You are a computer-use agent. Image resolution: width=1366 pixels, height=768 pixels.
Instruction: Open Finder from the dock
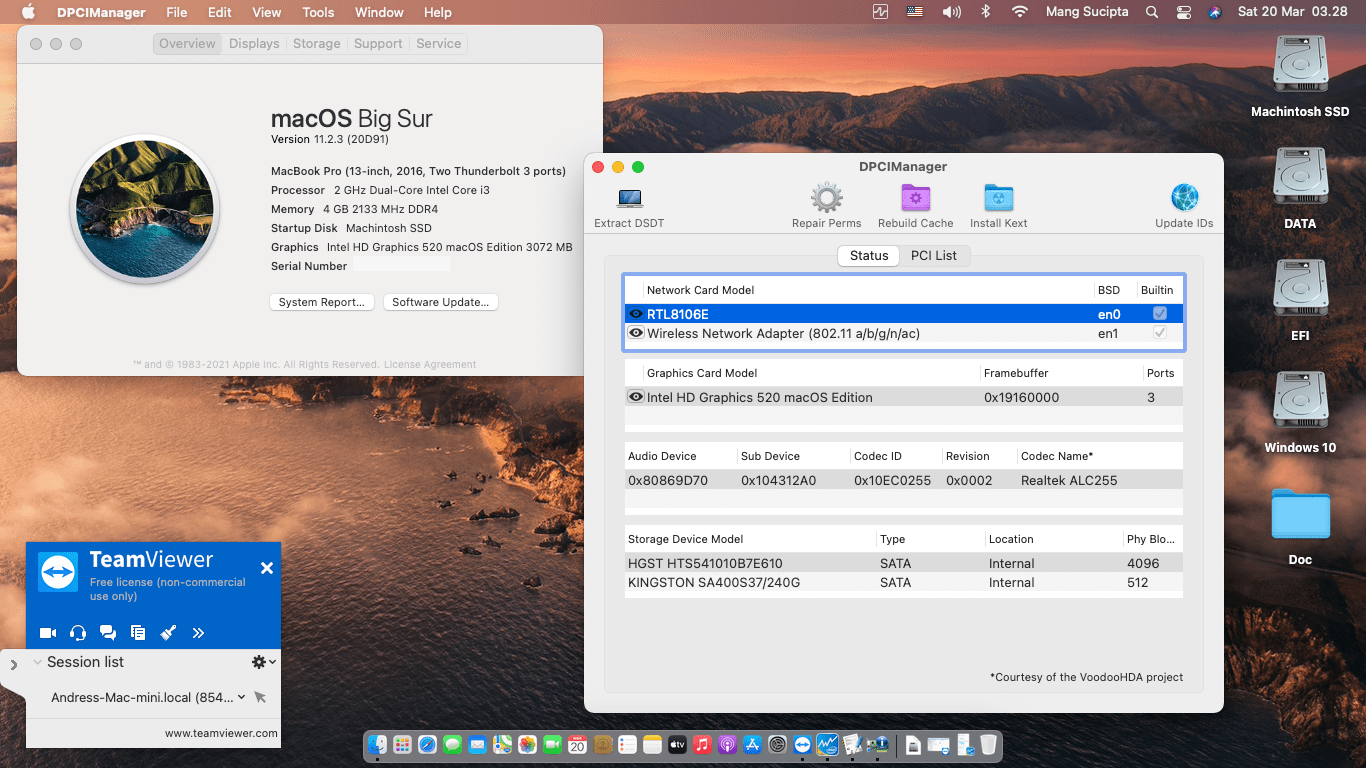(x=377, y=745)
